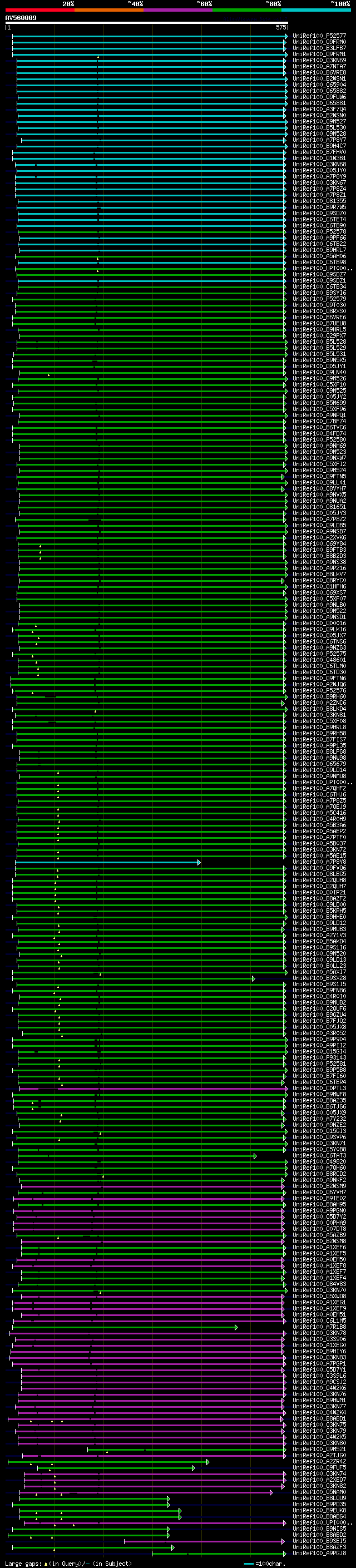Screen dimensions: 356x1568
Task: Select the UniRef100_Q9FUF5 label
Action: [319, 1467]
